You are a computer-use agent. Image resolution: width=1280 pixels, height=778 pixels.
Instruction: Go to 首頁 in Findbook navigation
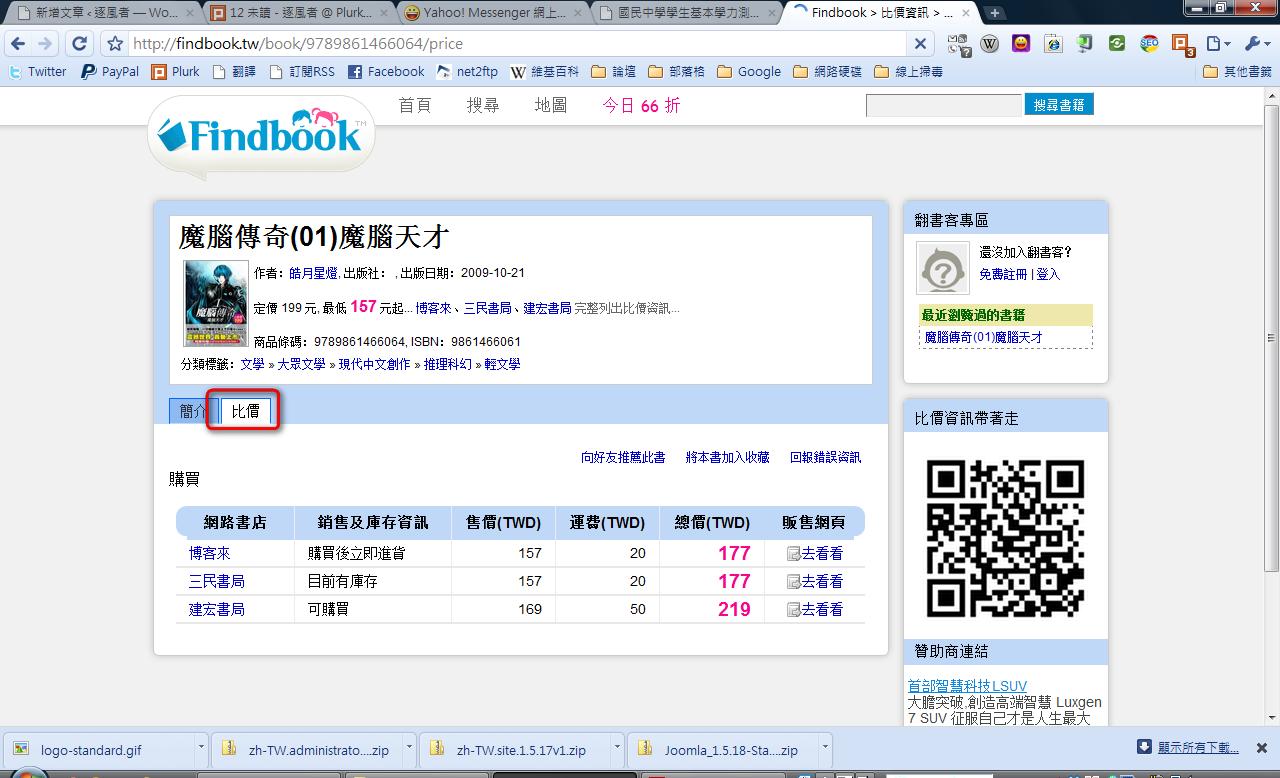coord(415,105)
